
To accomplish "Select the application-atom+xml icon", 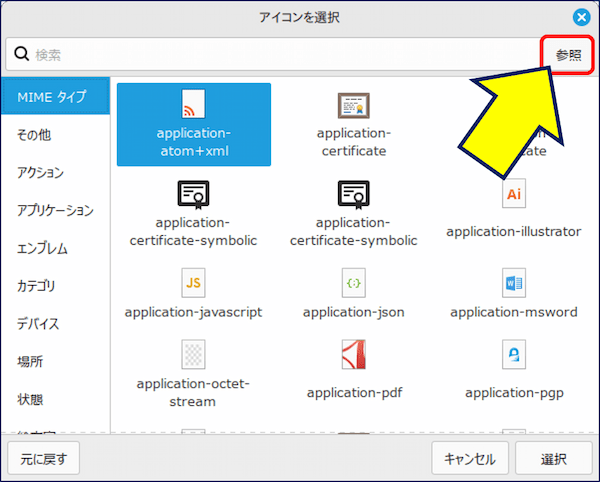I will (193, 123).
